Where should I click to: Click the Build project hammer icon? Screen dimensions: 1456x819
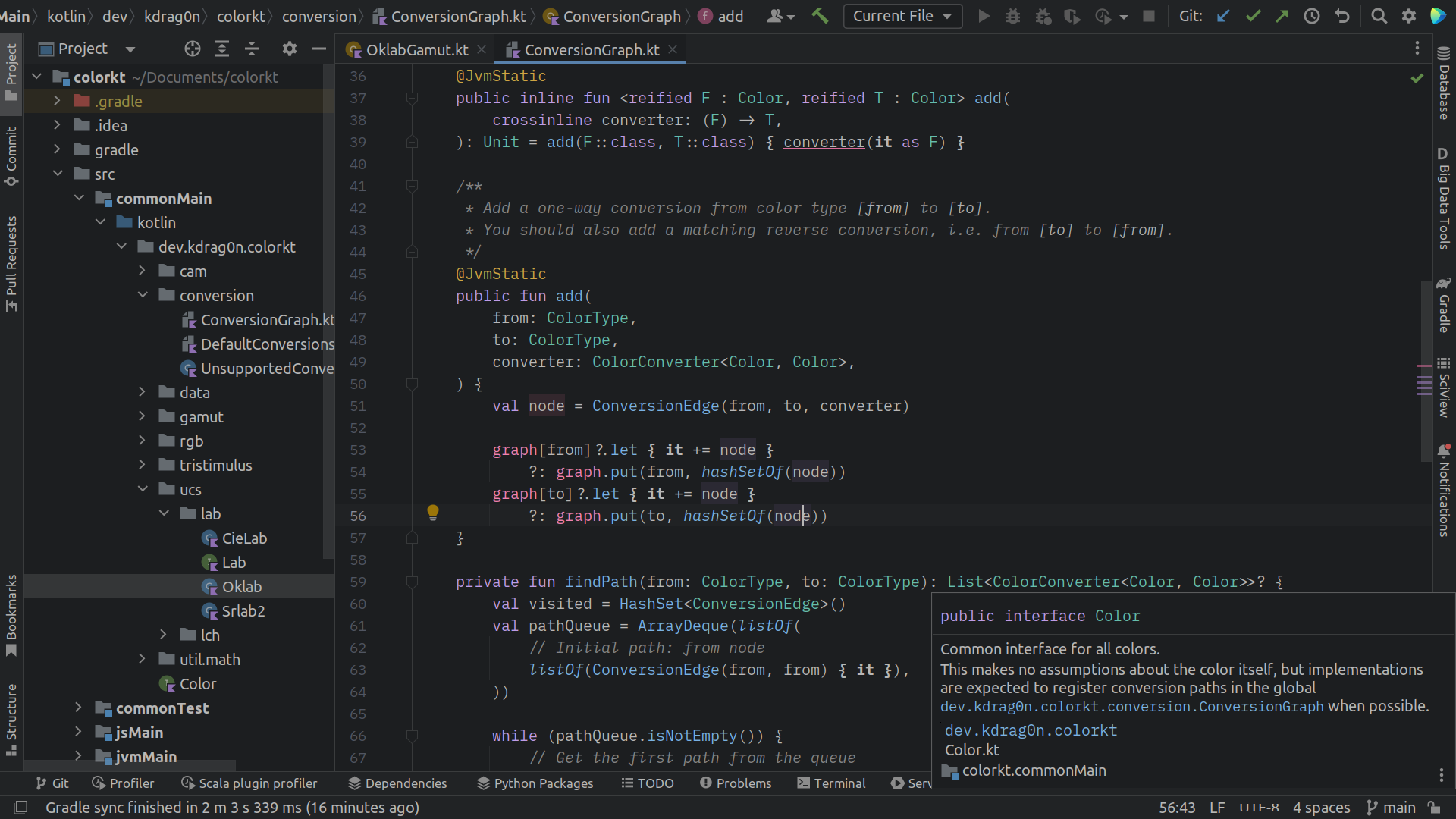tap(820, 16)
